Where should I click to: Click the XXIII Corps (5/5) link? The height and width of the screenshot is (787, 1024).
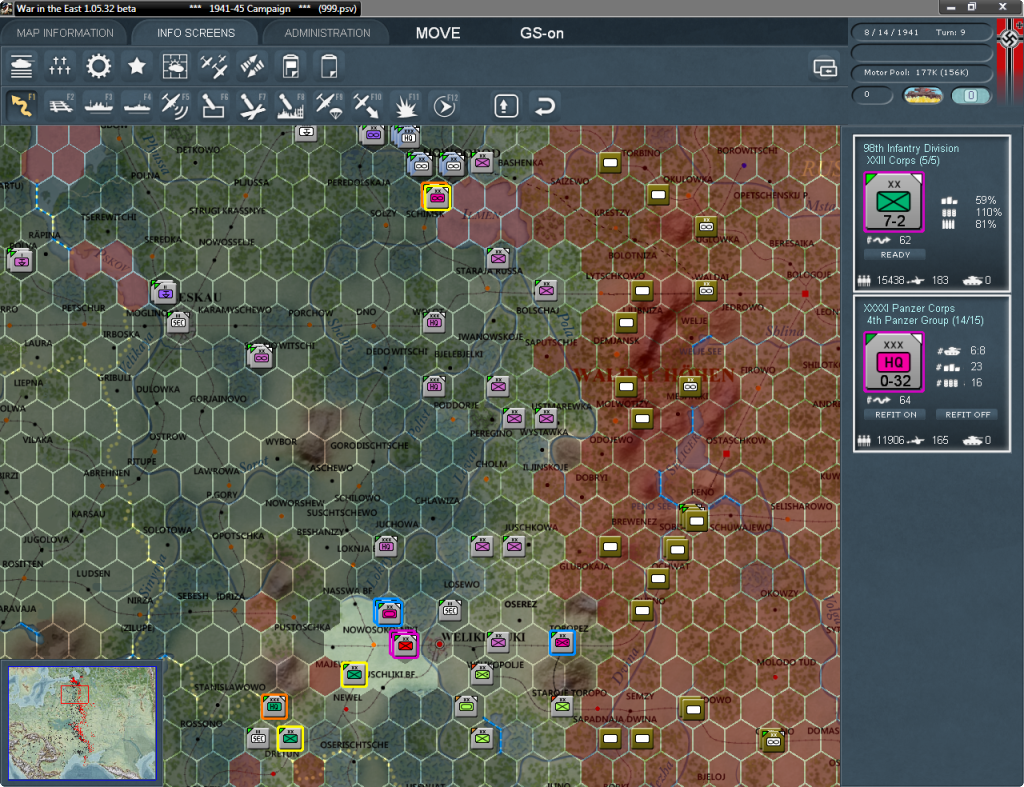tap(903, 161)
